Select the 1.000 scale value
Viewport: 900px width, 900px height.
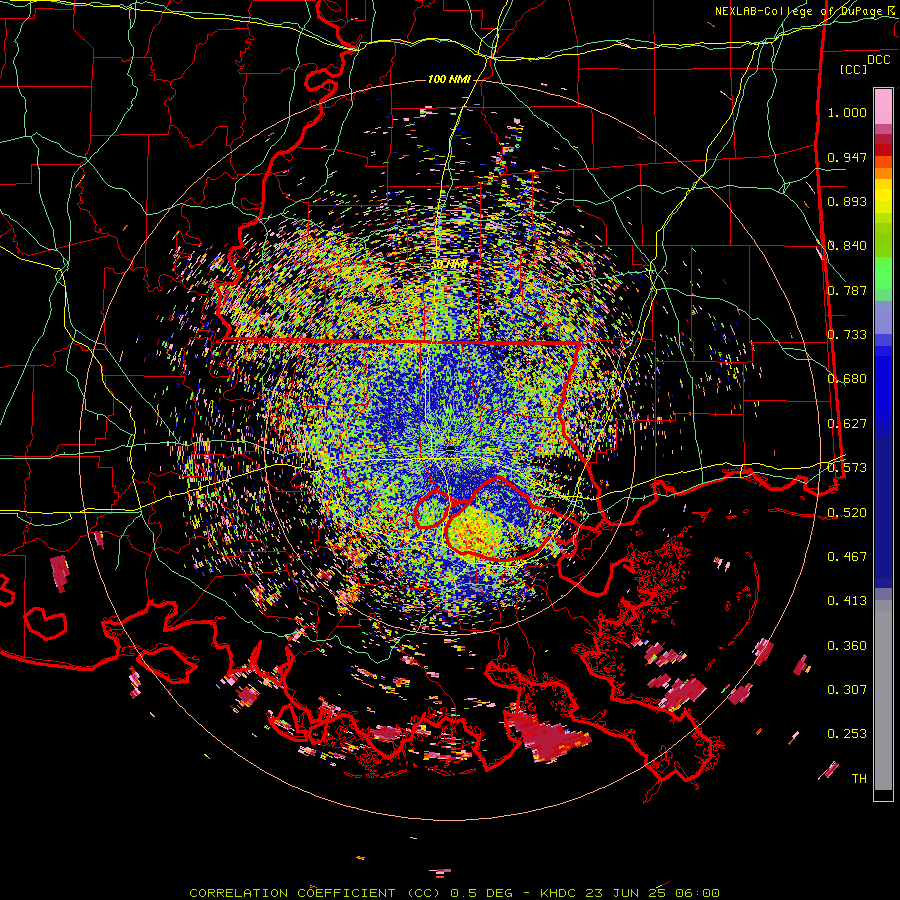click(847, 112)
